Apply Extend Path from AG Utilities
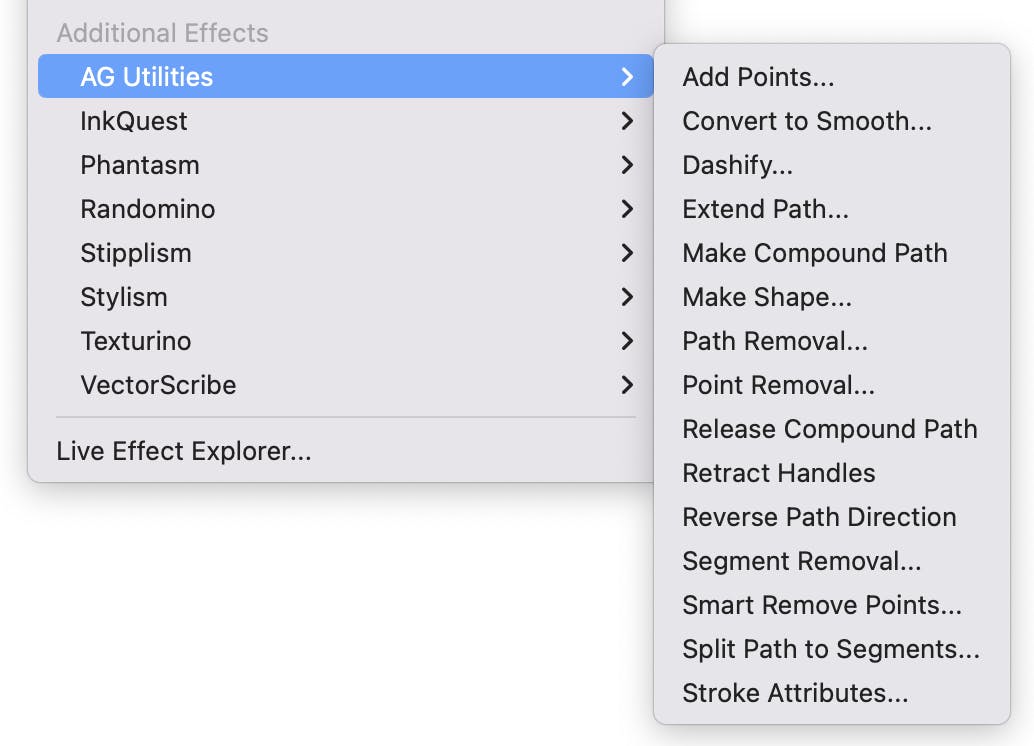 pos(765,209)
